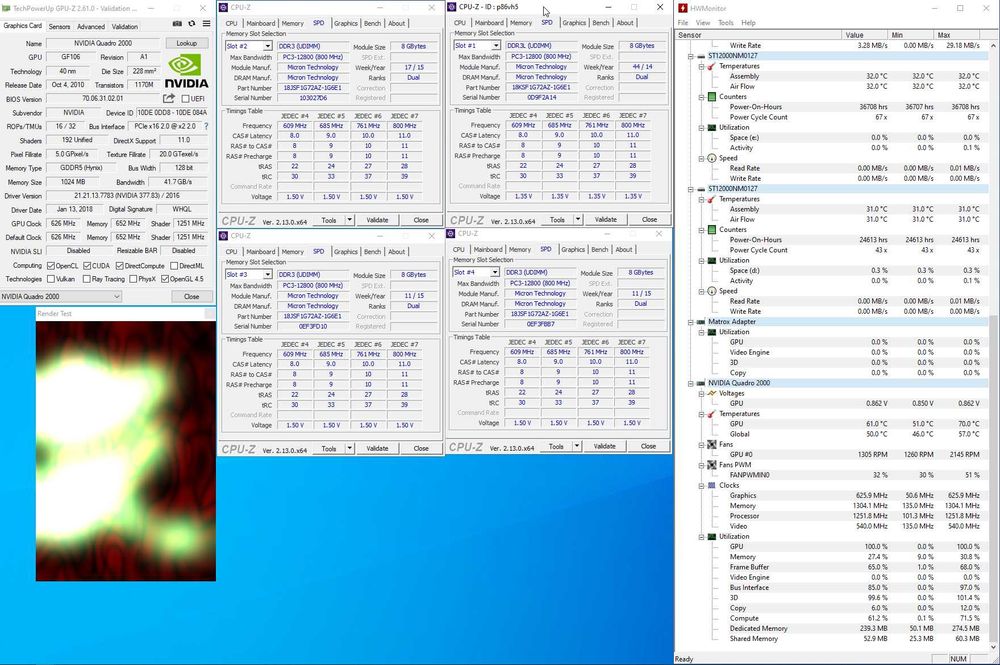Open the Slot #1 memory slot dropdown
1000x665 pixels.
coord(495,46)
